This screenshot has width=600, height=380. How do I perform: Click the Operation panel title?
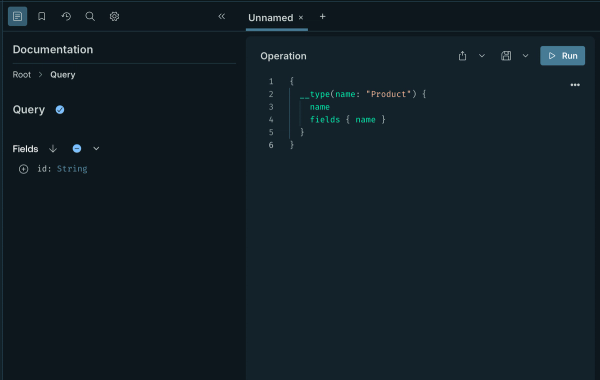tap(283, 56)
